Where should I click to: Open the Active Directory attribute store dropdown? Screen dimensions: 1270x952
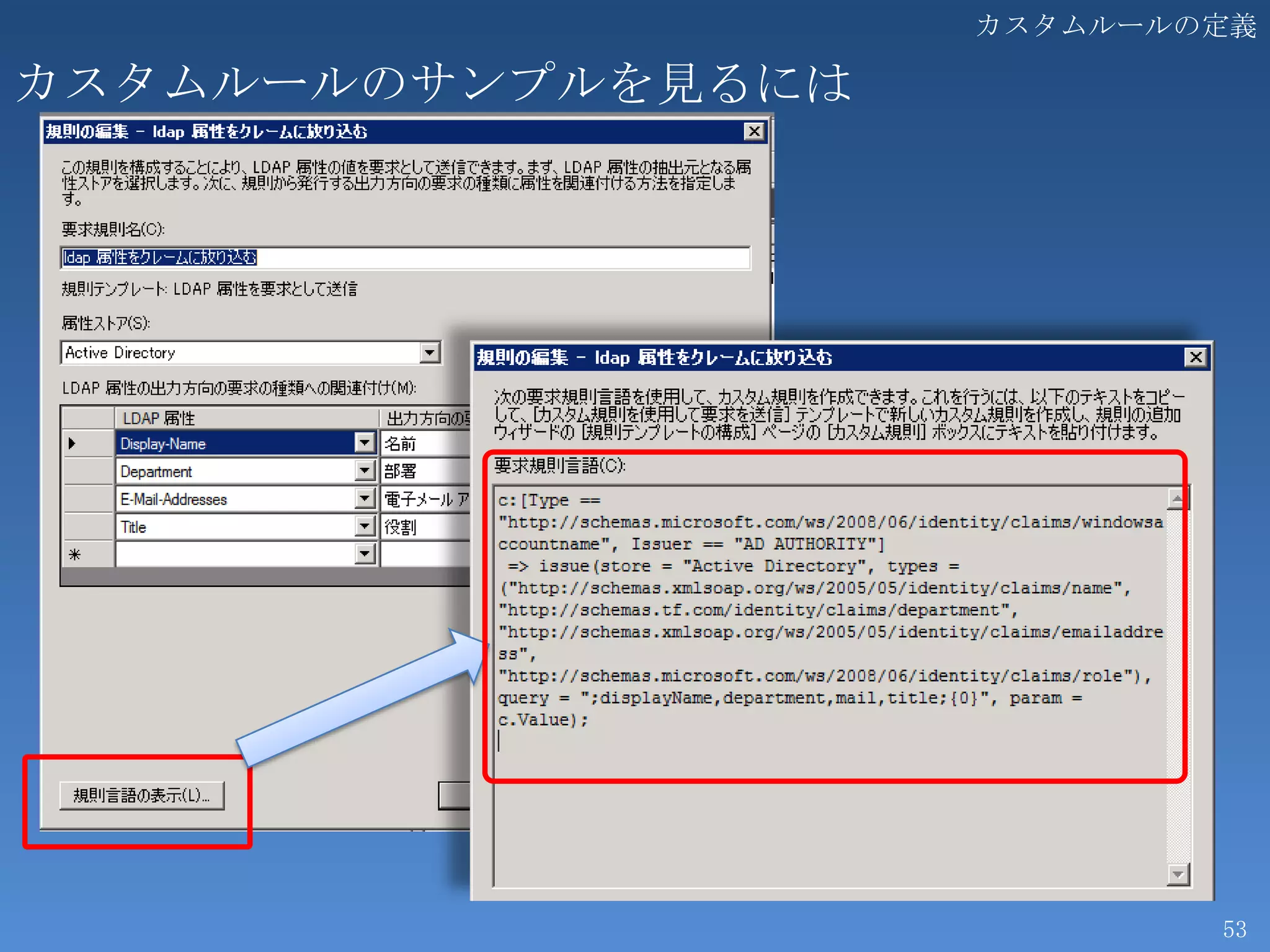(429, 353)
